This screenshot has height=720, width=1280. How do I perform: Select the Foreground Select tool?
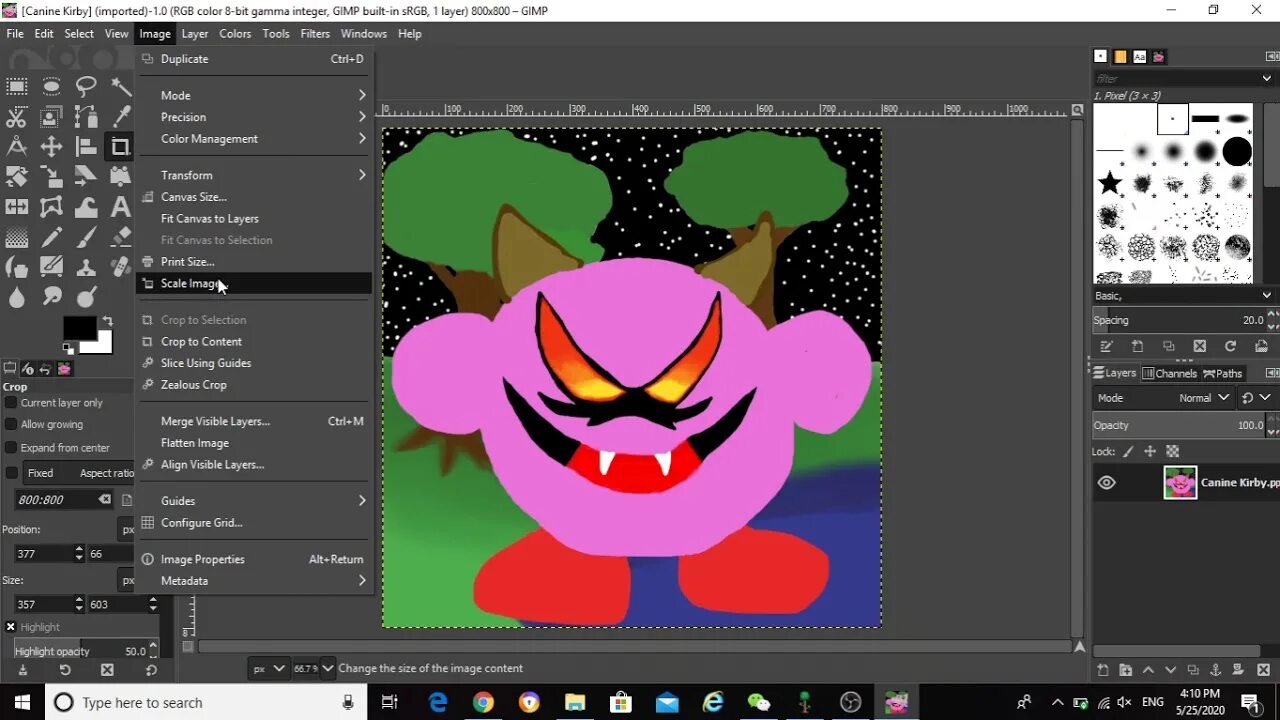coord(51,117)
